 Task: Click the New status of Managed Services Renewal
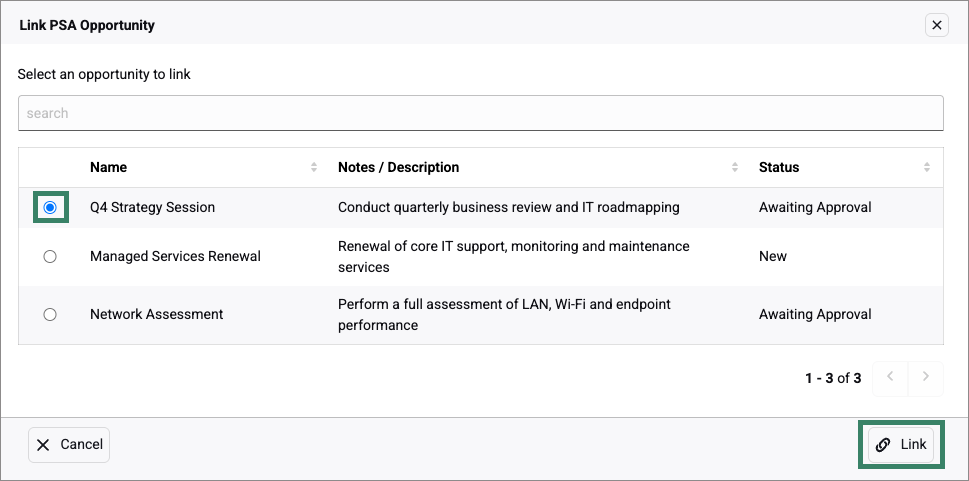point(773,256)
